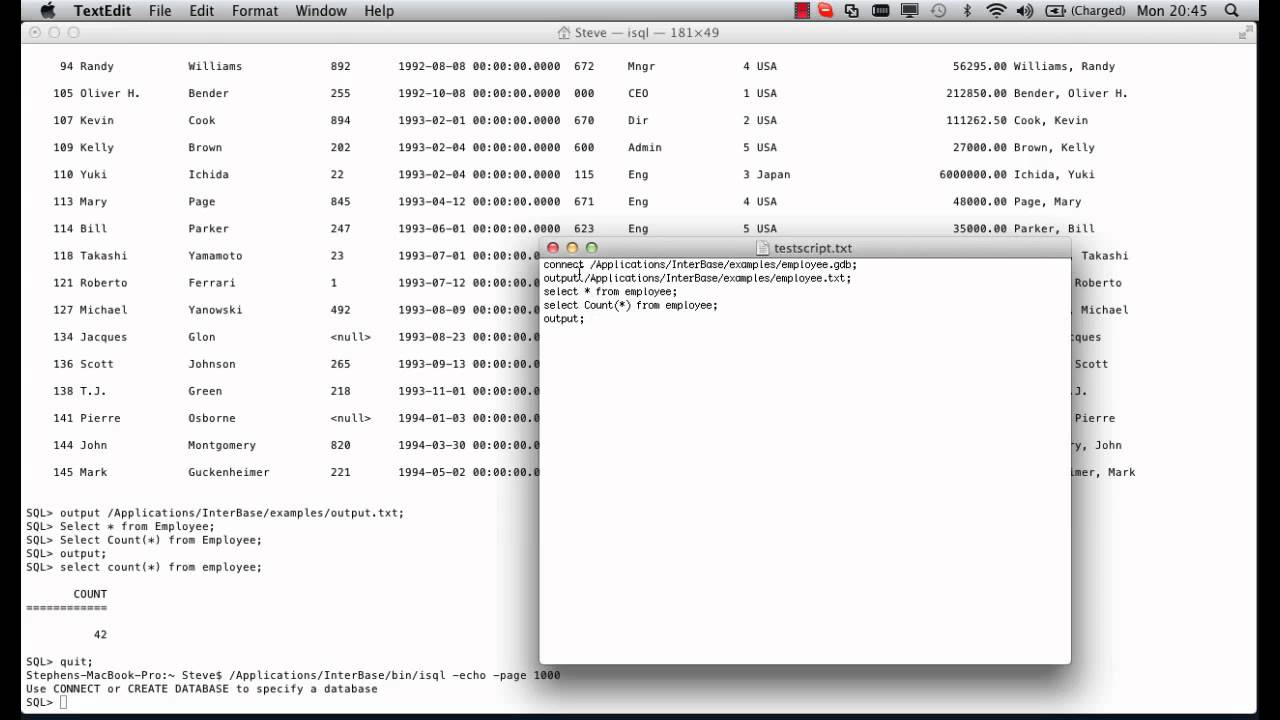This screenshot has width=1280, height=720.
Task: Click the COUNT column header in terminal
Action: coord(90,594)
